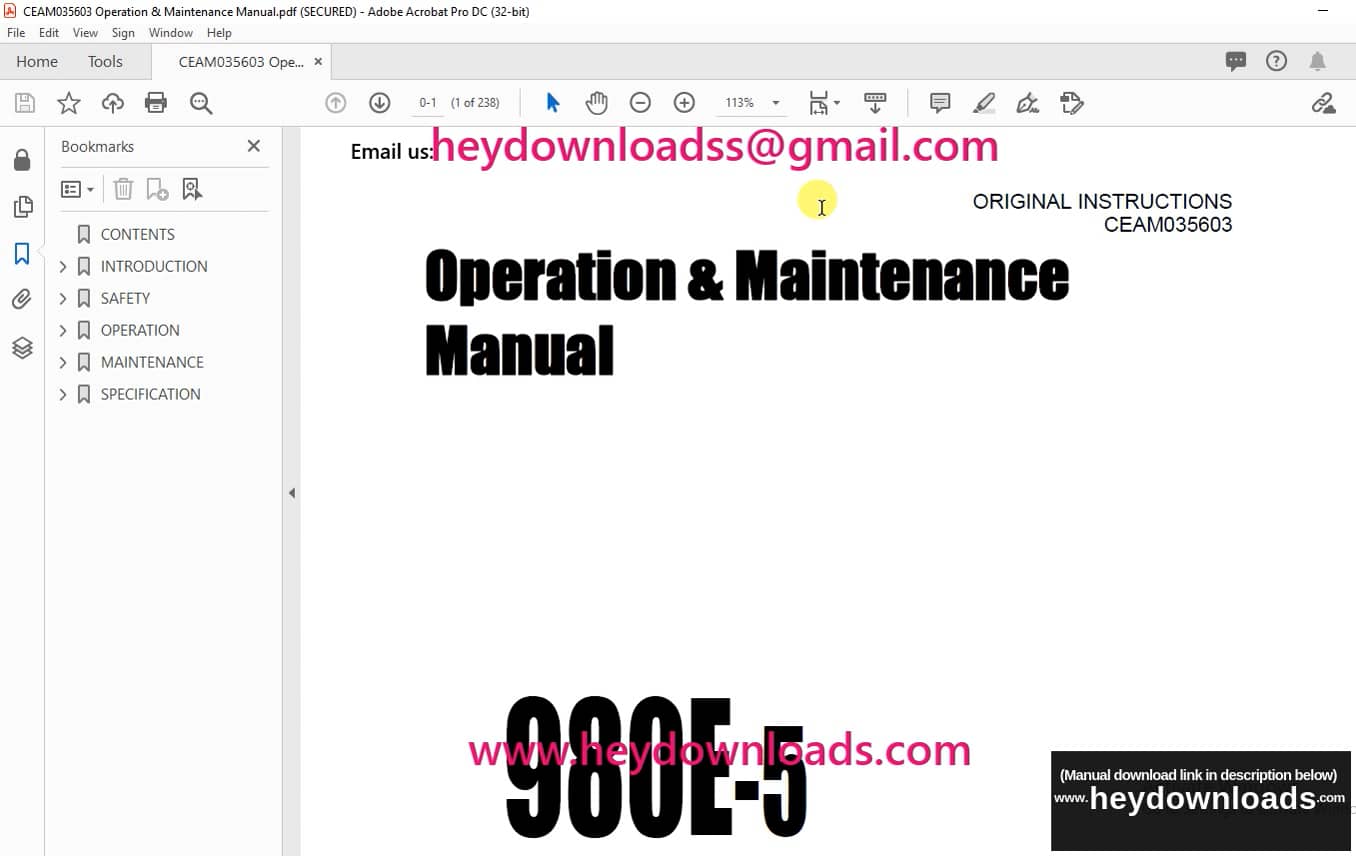Image resolution: width=1356 pixels, height=856 pixels.
Task: Switch to the Tools tab
Action: [x=105, y=62]
